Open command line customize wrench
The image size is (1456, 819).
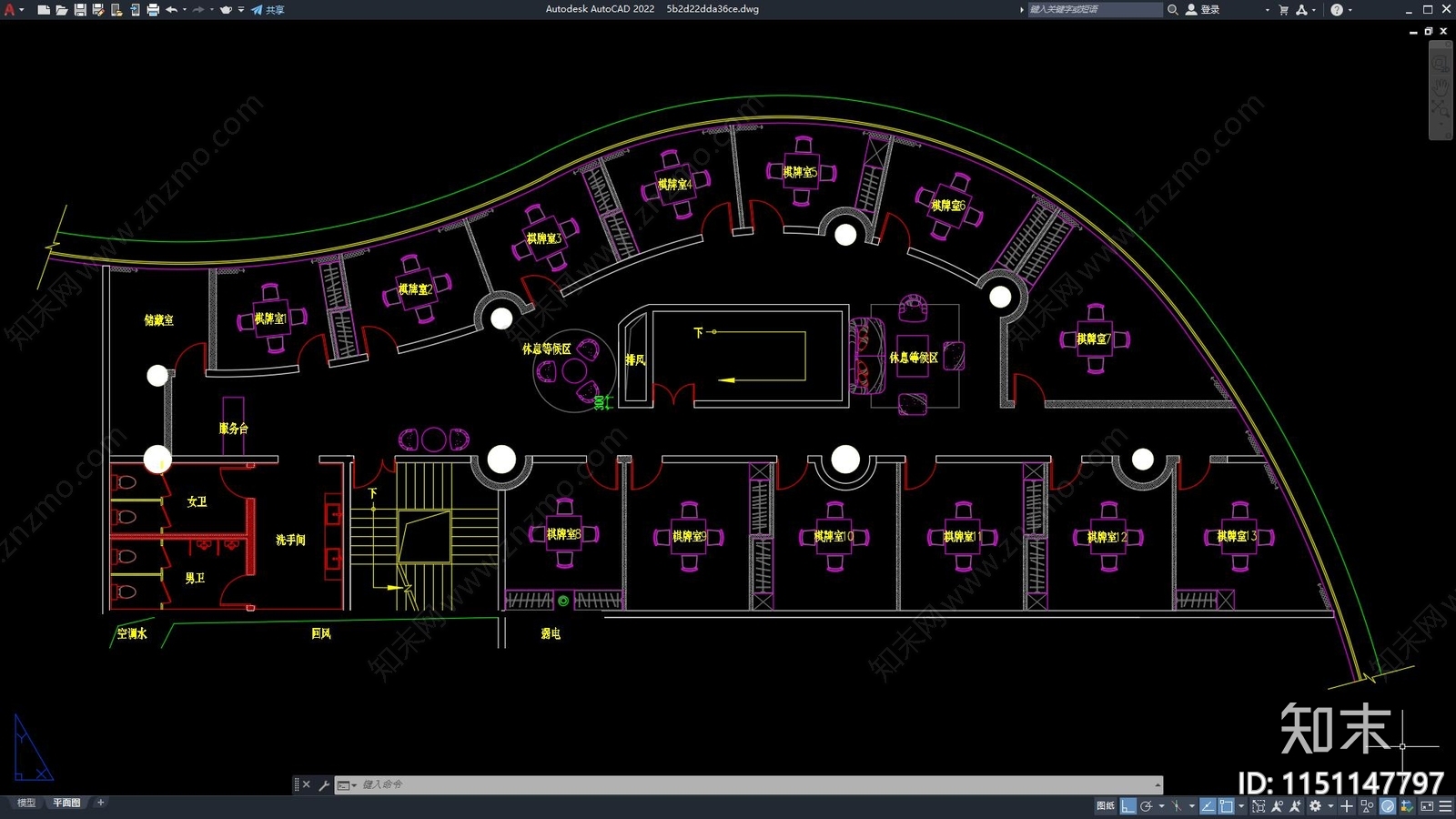coord(324,784)
